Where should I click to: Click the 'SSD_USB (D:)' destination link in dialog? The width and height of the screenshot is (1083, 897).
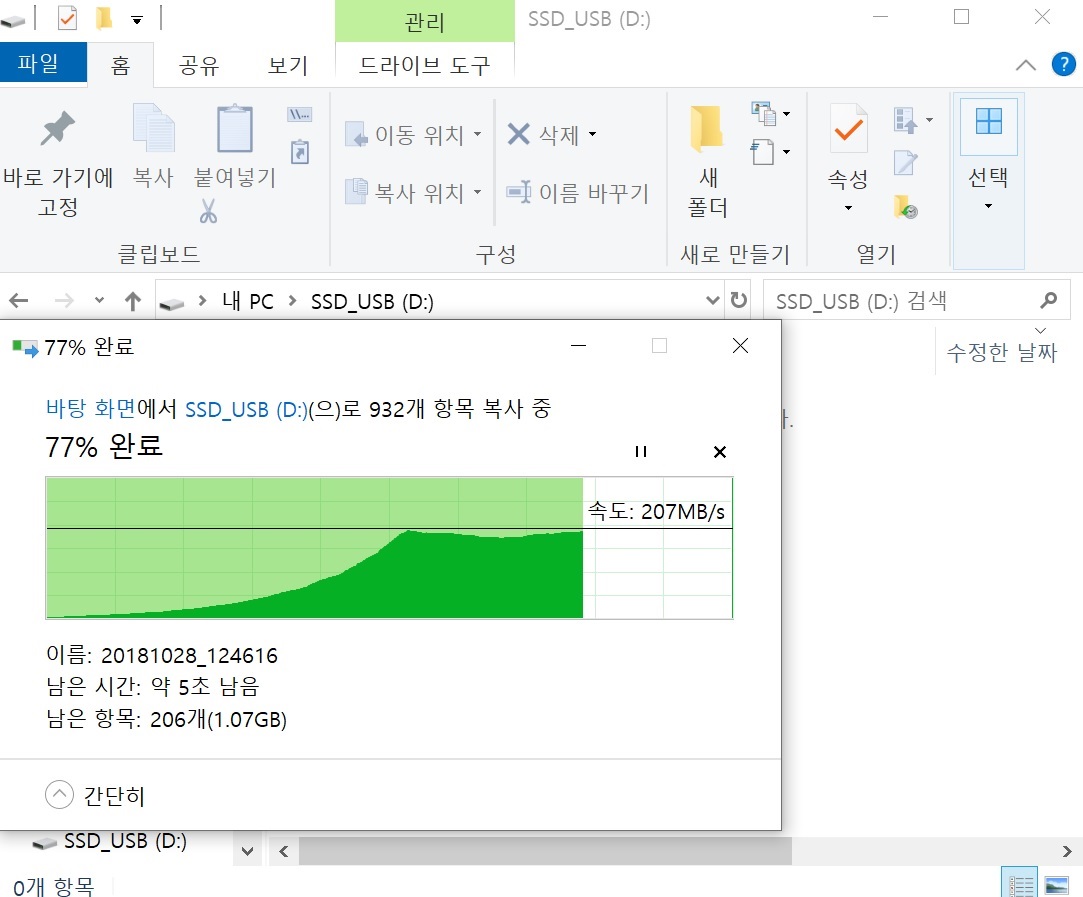pos(246,409)
